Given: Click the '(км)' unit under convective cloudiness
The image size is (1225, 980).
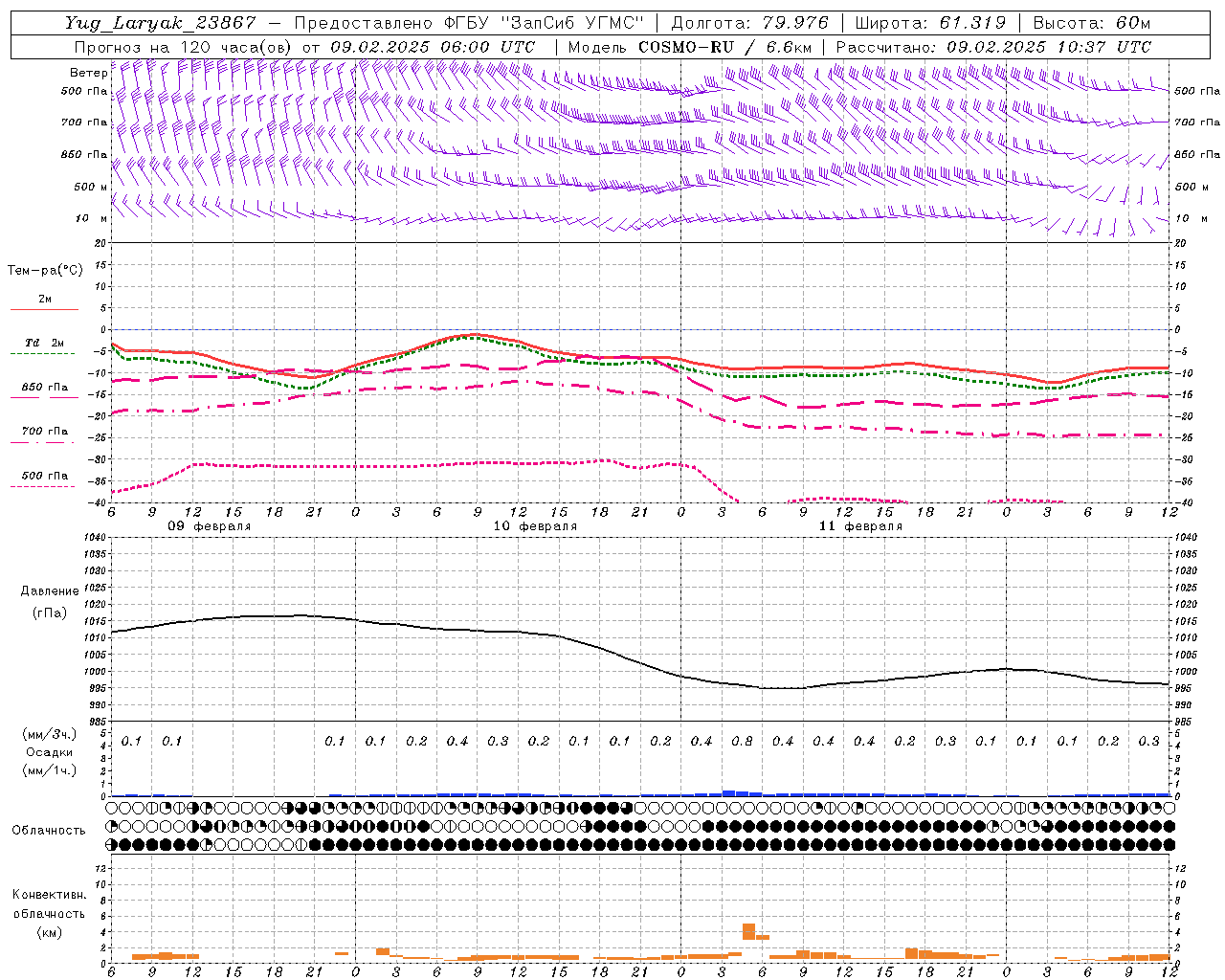Looking at the screenshot, I should pos(49,931).
